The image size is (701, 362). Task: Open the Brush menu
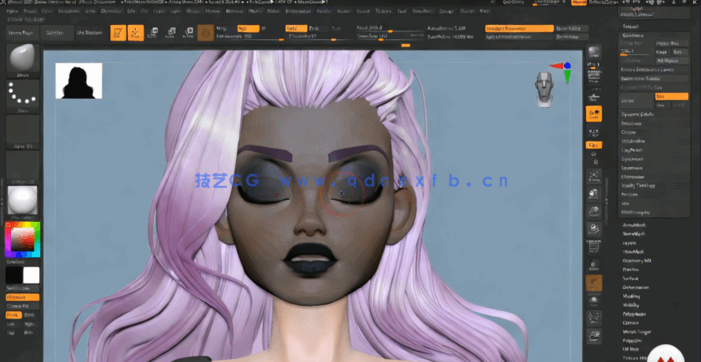click(x=30, y=11)
